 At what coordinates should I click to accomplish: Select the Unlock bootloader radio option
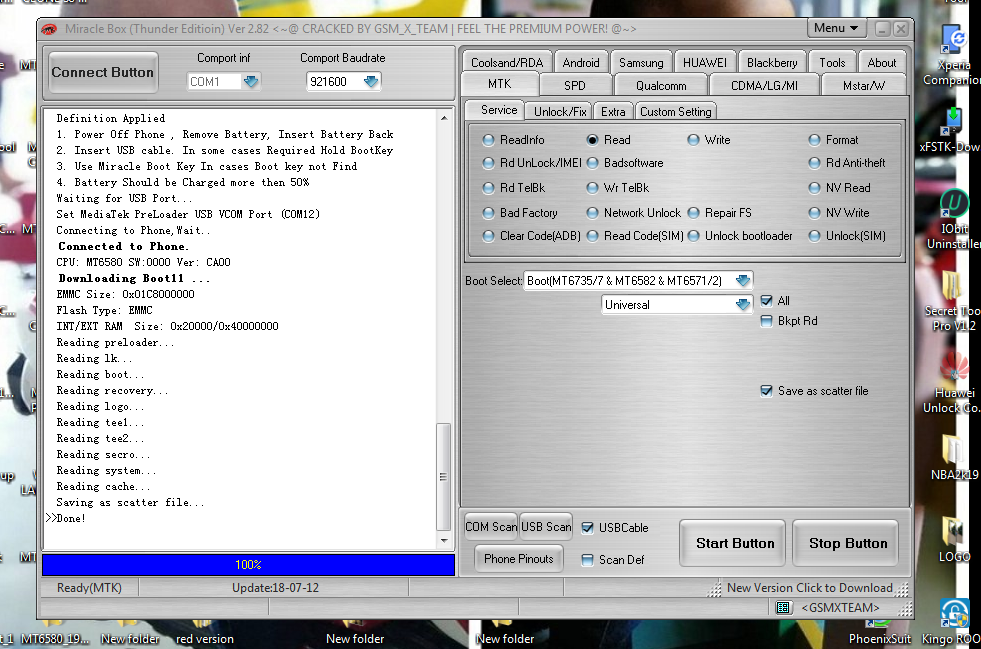coord(693,236)
